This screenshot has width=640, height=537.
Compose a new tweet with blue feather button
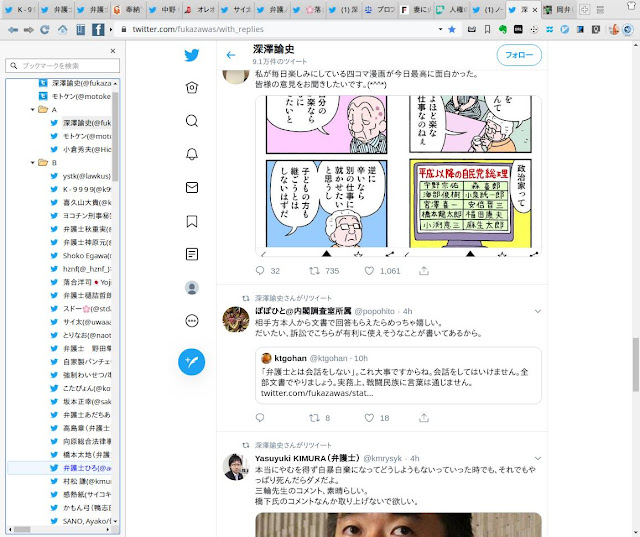click(191, 362)
